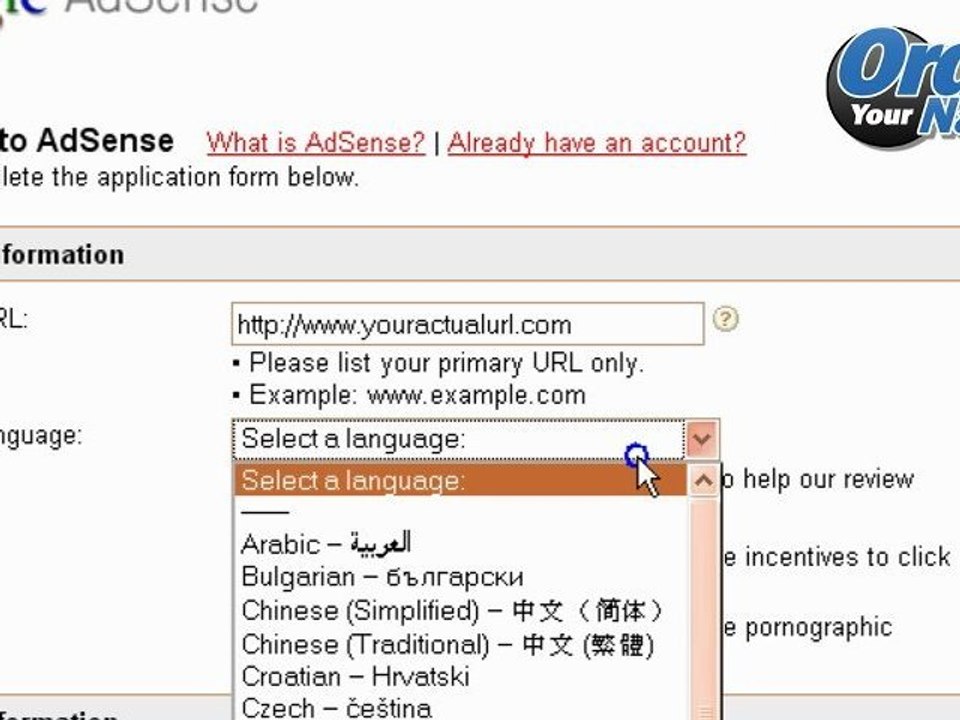Click the language list scroll-up arrow
This screenshot has height=720, width=960.
pos(703,481)
